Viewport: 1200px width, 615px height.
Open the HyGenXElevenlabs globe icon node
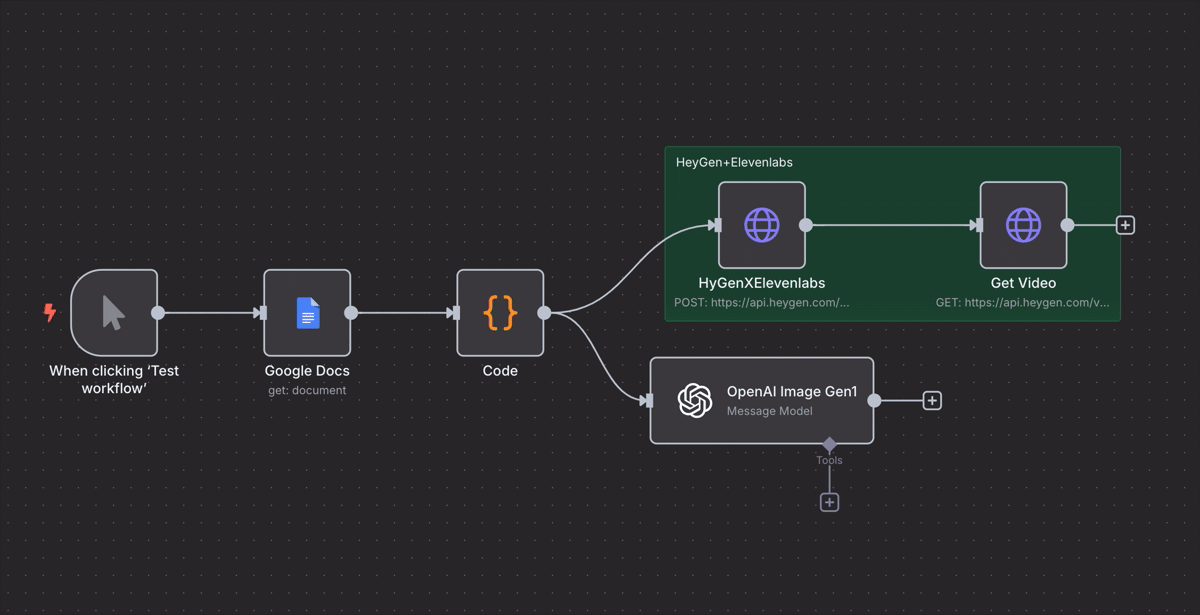pos(762,225)
